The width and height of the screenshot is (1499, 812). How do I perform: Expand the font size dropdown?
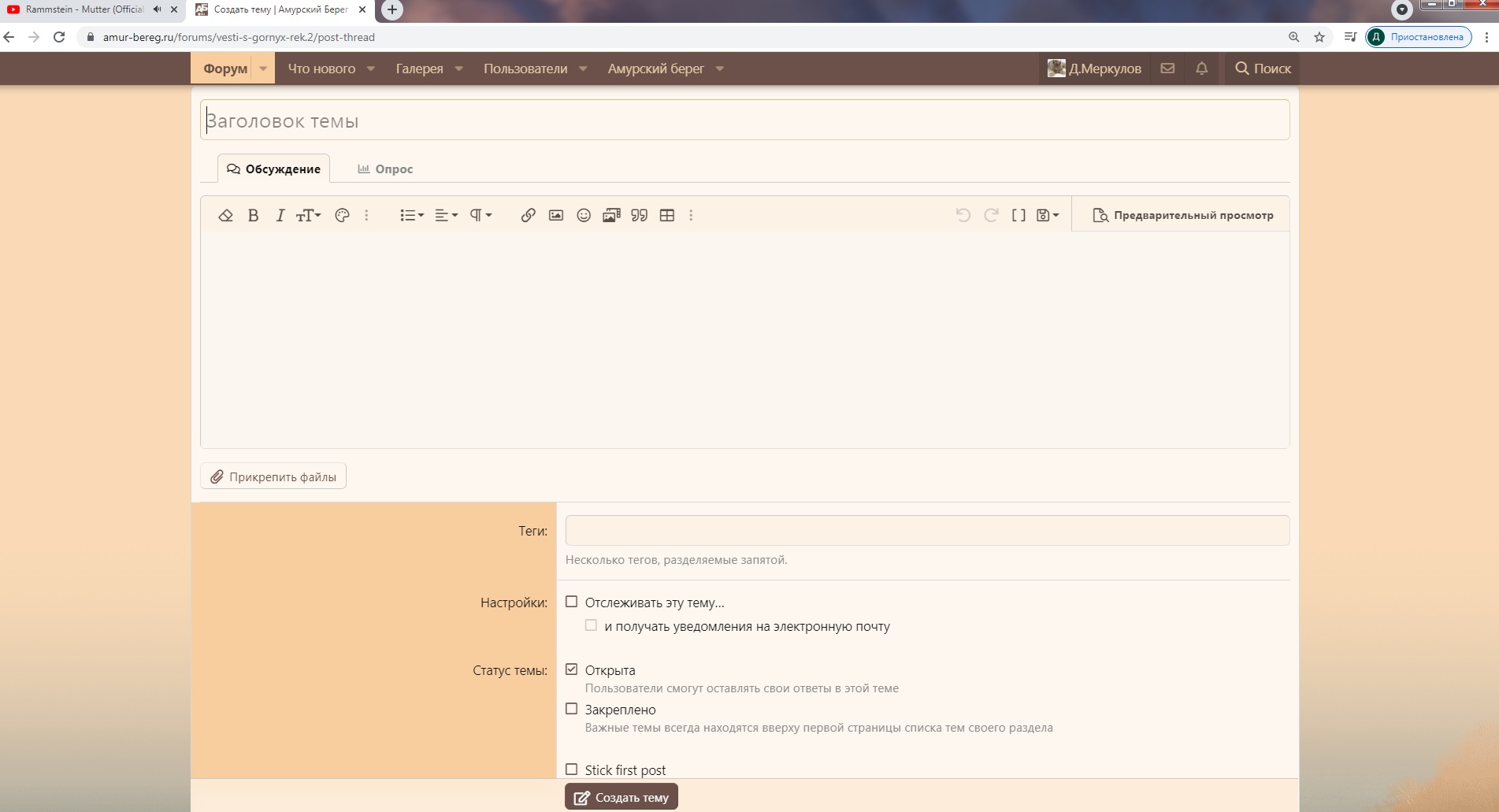click(308, 215)
